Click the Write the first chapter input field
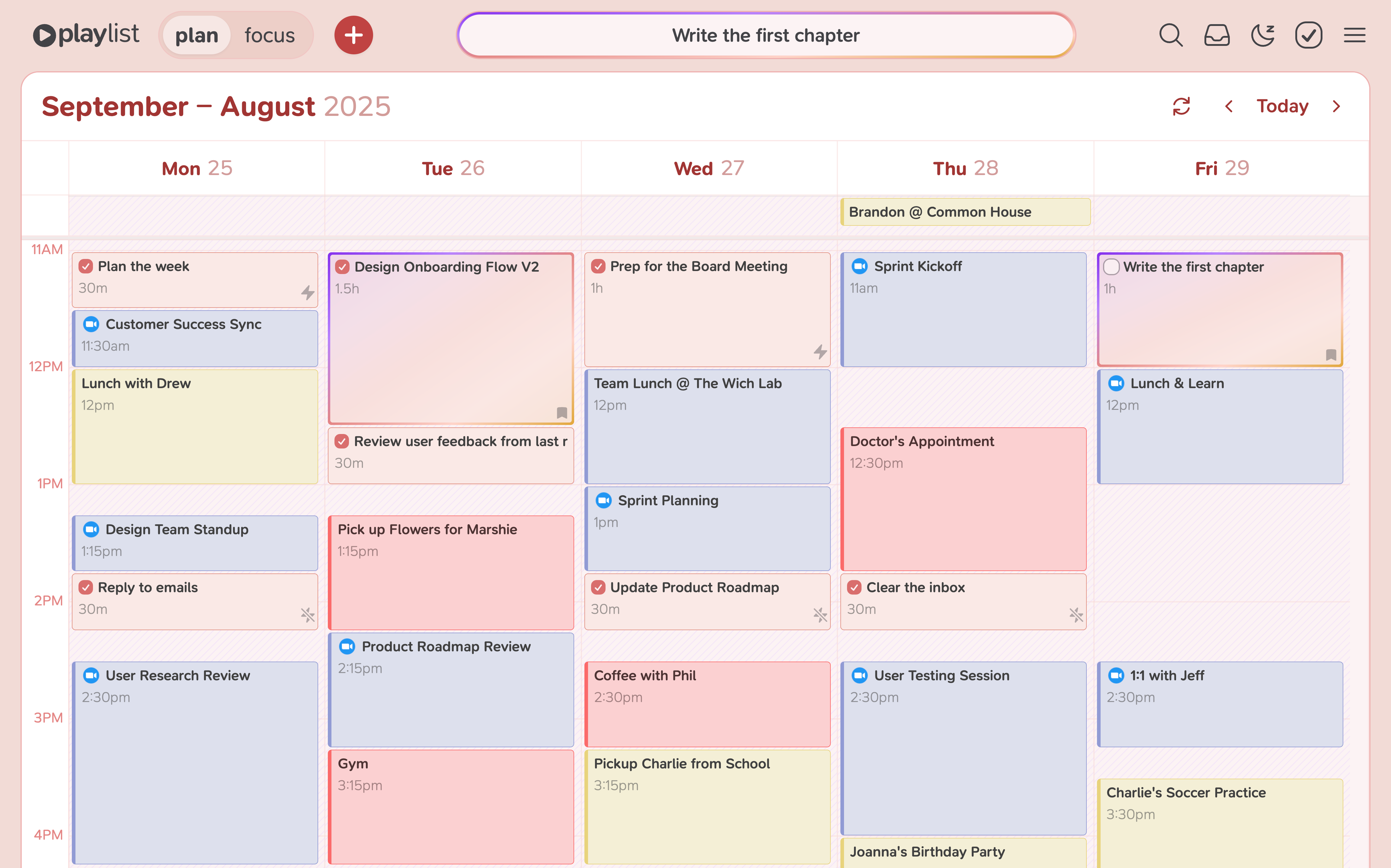This screenshot has height=868, width=1391. pyautogui.click(x=766, y=35)
